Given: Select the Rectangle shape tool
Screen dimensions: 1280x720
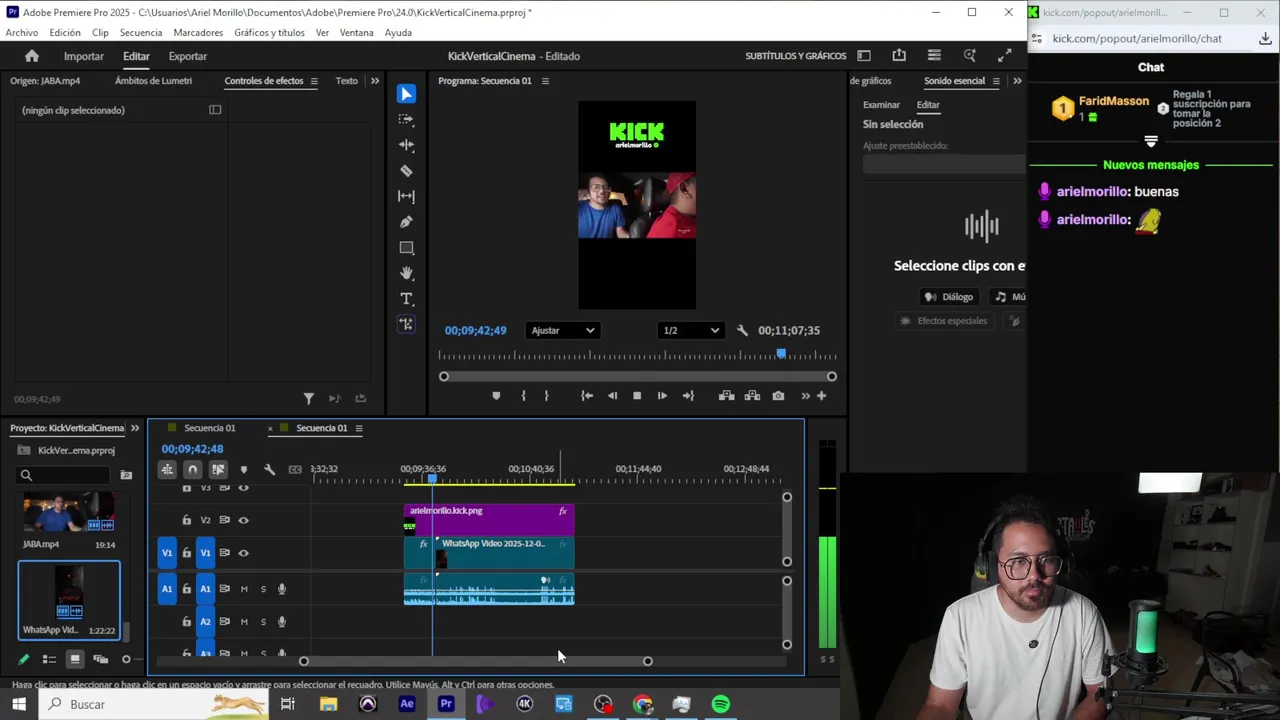Looking at the screenshot, I should [406, 248].
